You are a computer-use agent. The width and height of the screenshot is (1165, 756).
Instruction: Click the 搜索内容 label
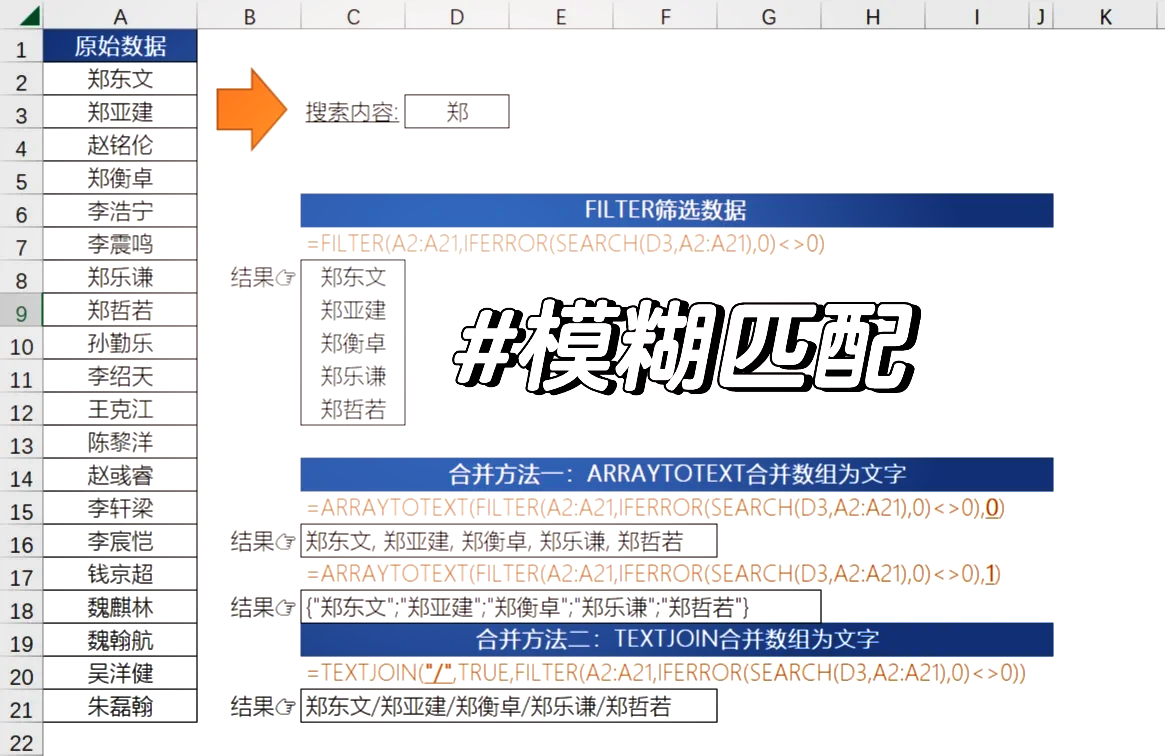tap(352, 112)
